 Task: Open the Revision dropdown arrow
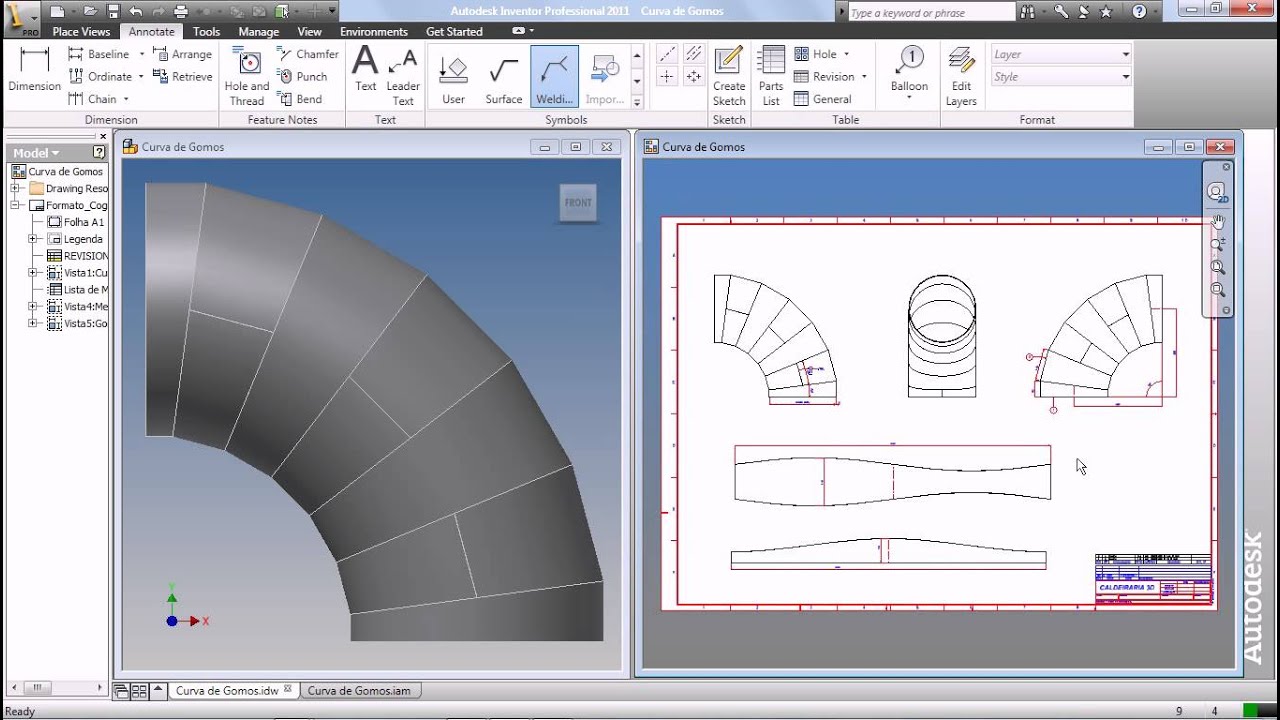[864, 76]
